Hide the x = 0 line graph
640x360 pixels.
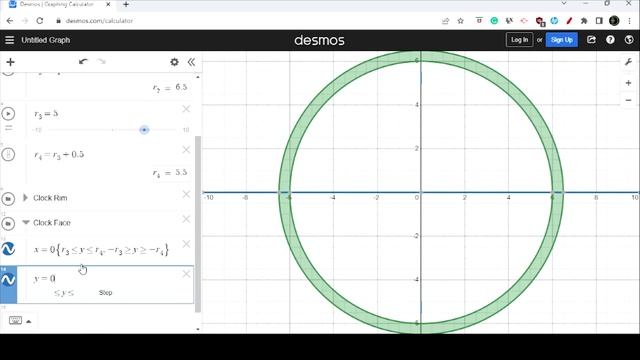[8, 249]
